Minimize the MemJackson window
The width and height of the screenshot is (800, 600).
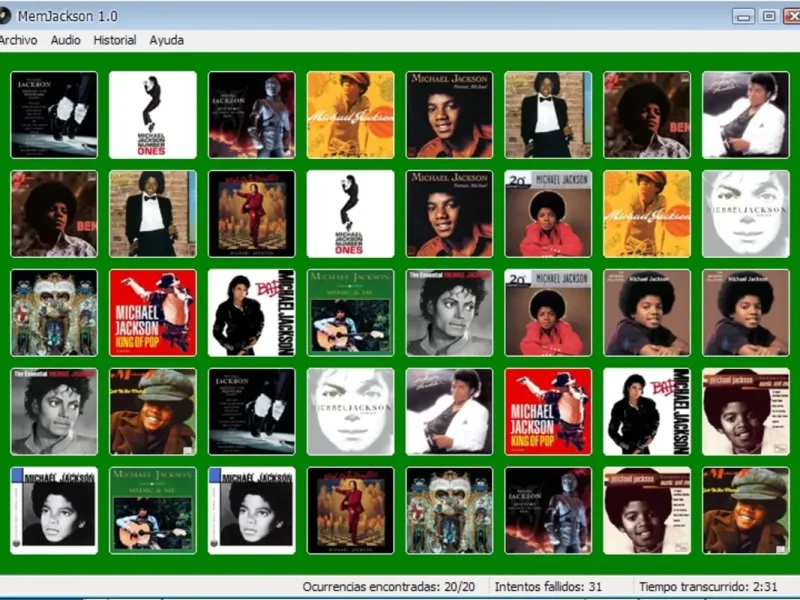click(x=743, y=16)
